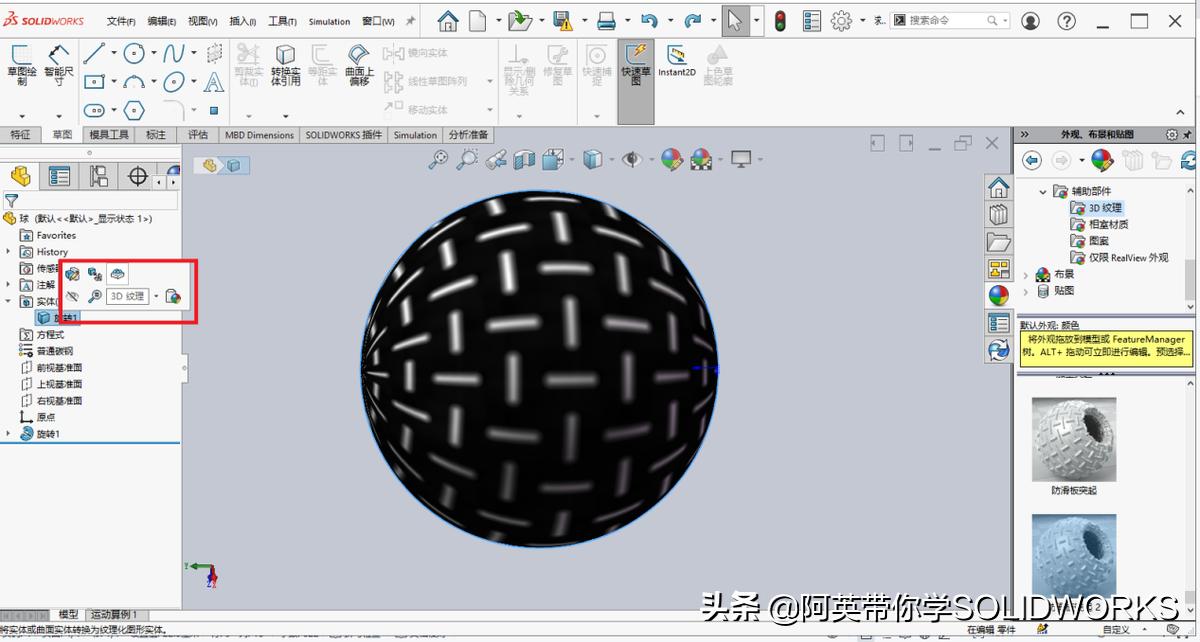The image size is (1200, 642).
Task: Toggle Hide/Show Items eye in heads-up toolbar
Action: [x=630, y=158]
